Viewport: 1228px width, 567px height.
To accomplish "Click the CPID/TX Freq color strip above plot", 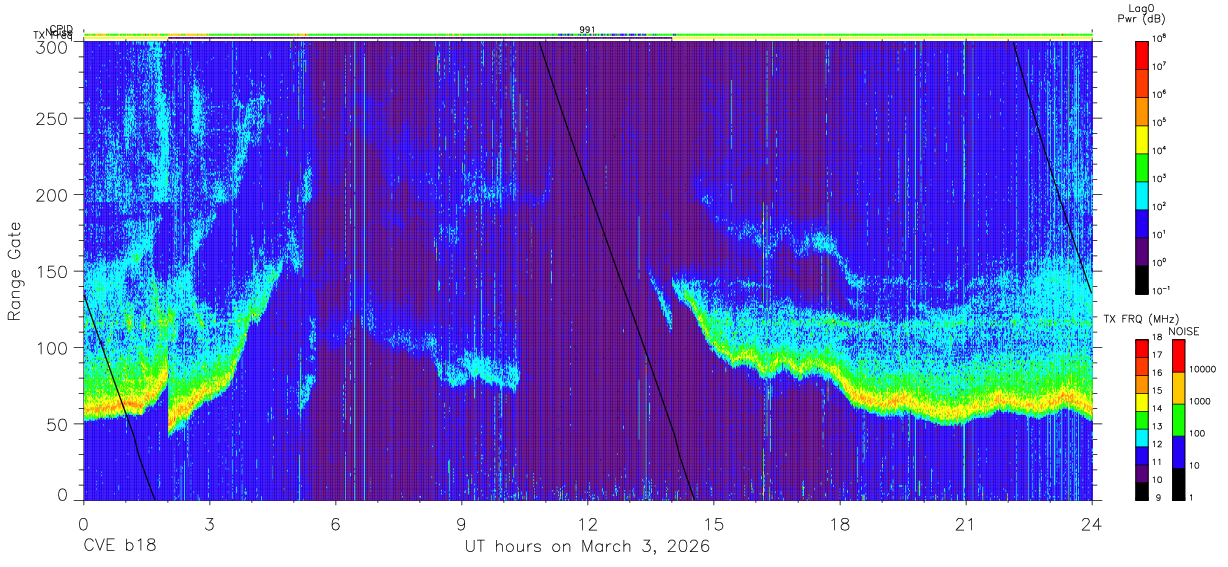I will [588, 36].
